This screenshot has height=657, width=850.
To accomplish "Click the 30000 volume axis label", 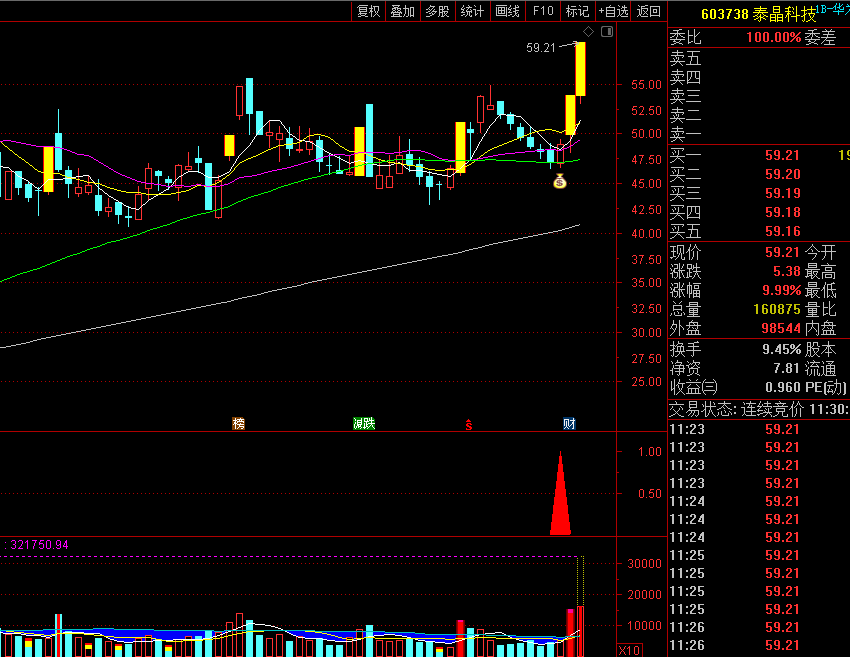I will [x=645, y=564].
